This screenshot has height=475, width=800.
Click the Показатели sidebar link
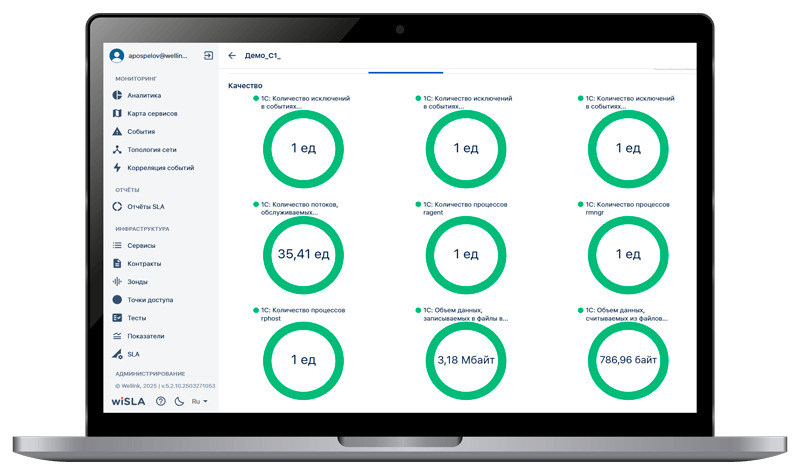pos(145,336)
